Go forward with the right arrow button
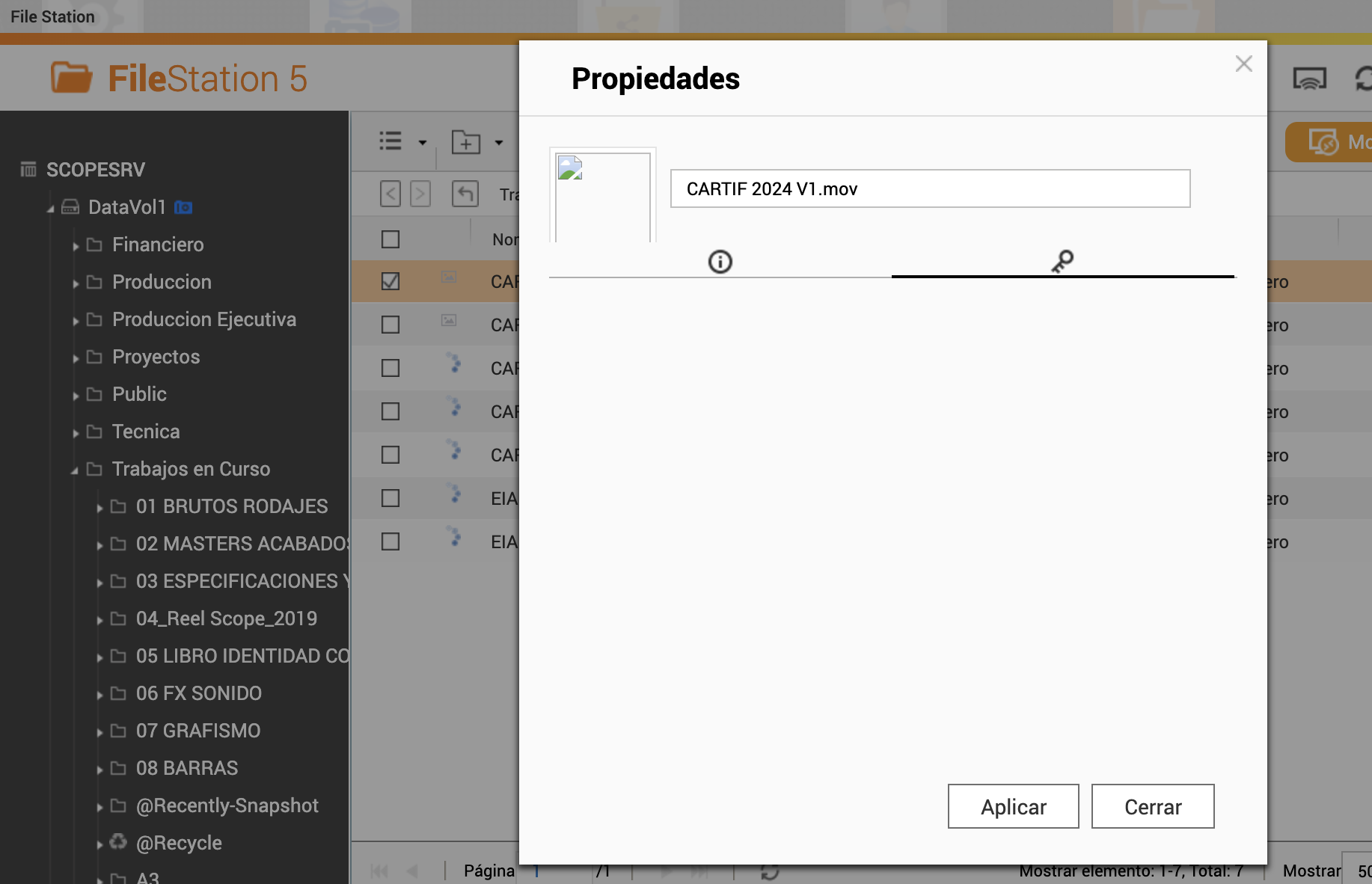The height and width of the screenshot is (884, 1372). pyautogui.click(x=420, y=194)
